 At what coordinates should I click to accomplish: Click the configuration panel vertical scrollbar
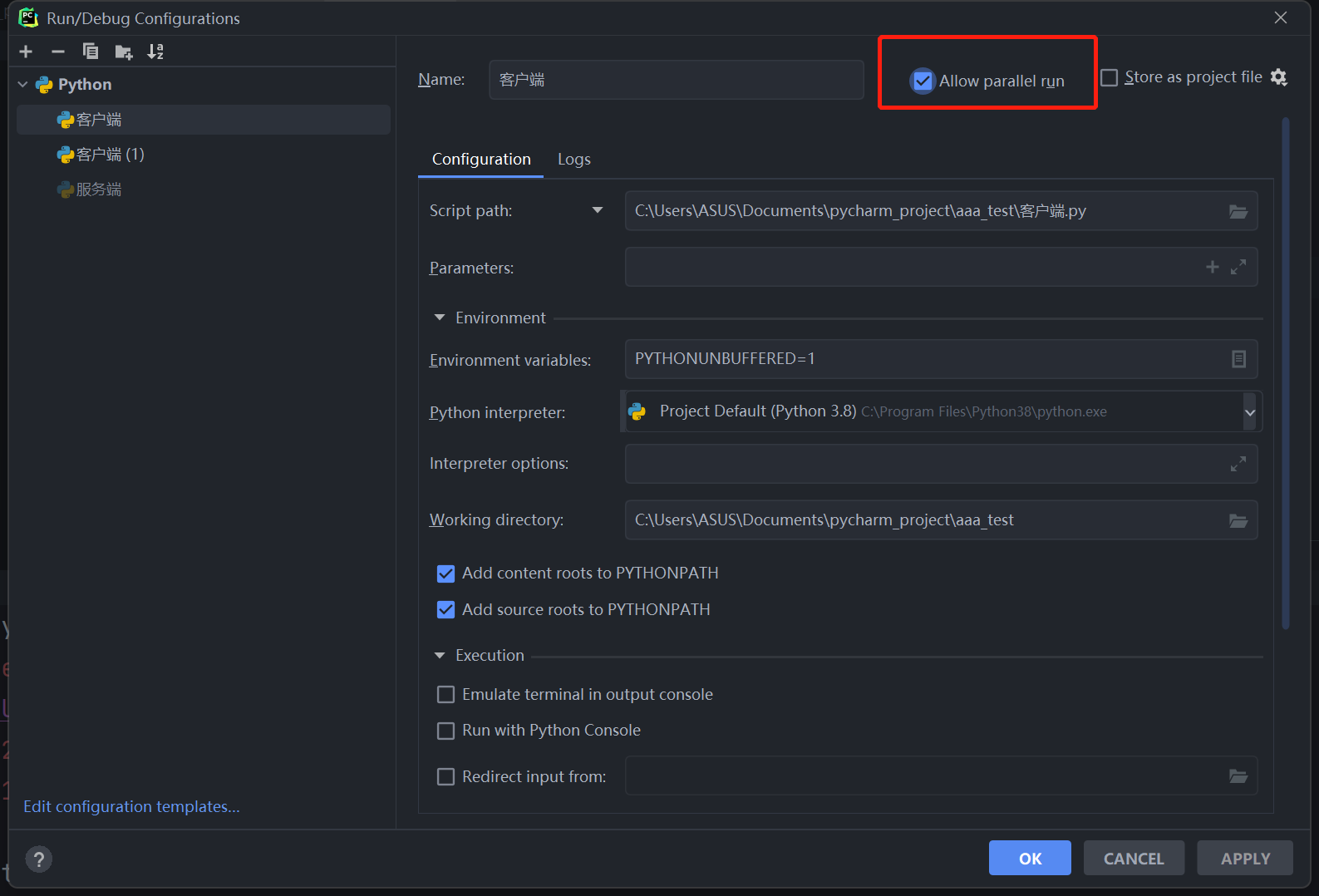[1286, 374]
